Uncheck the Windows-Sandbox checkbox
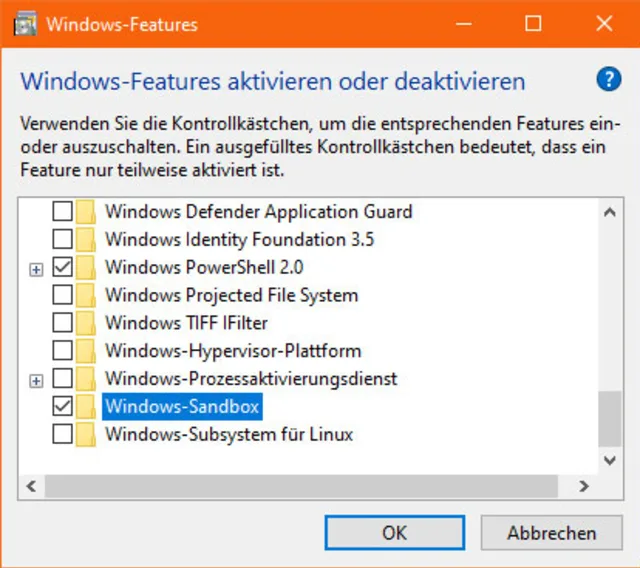The width and height of the screenshot is (640, 568). (x=62, y=407)
